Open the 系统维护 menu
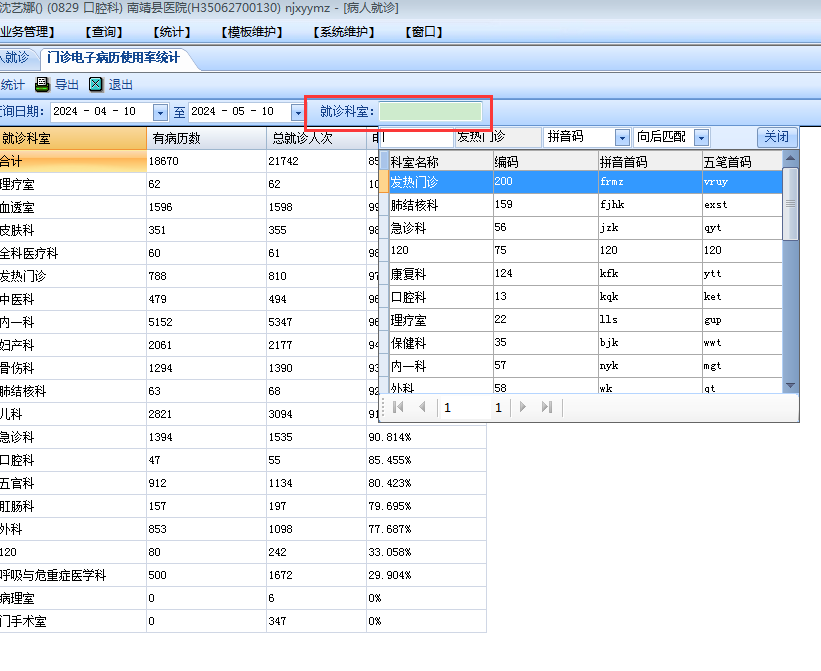 [x=344, y=32]
